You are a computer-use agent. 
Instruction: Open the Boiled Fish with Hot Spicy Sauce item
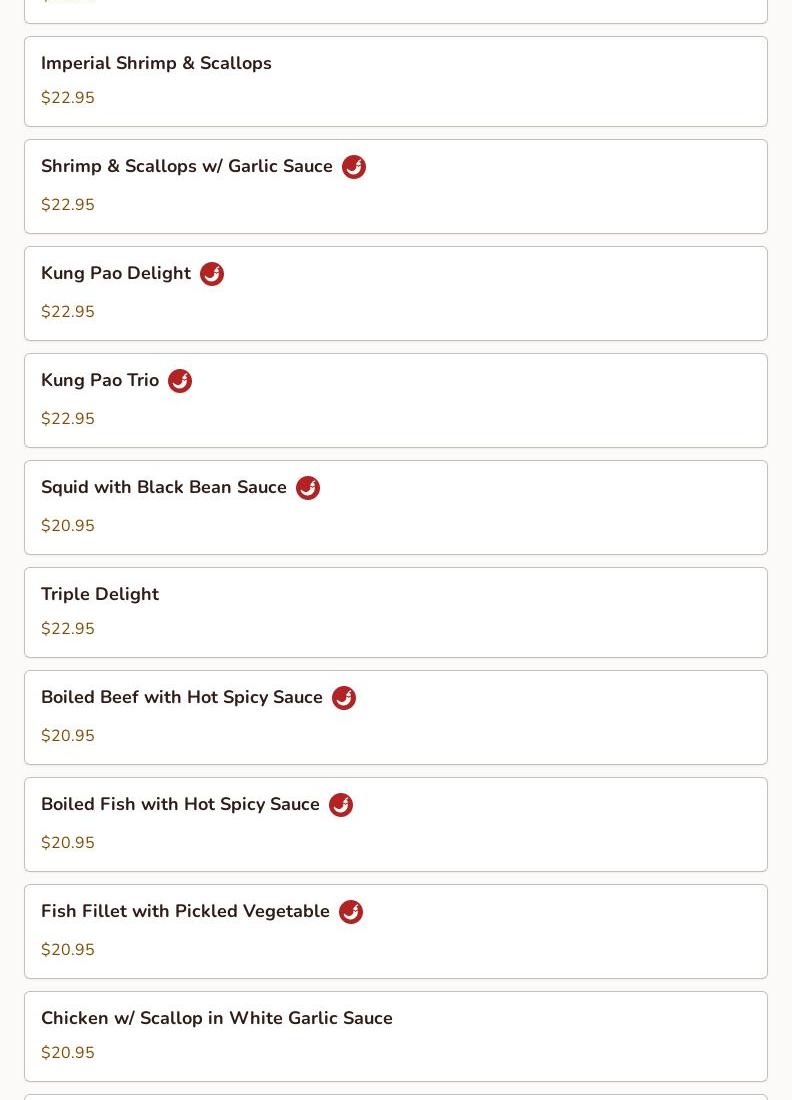coord(180,804)
